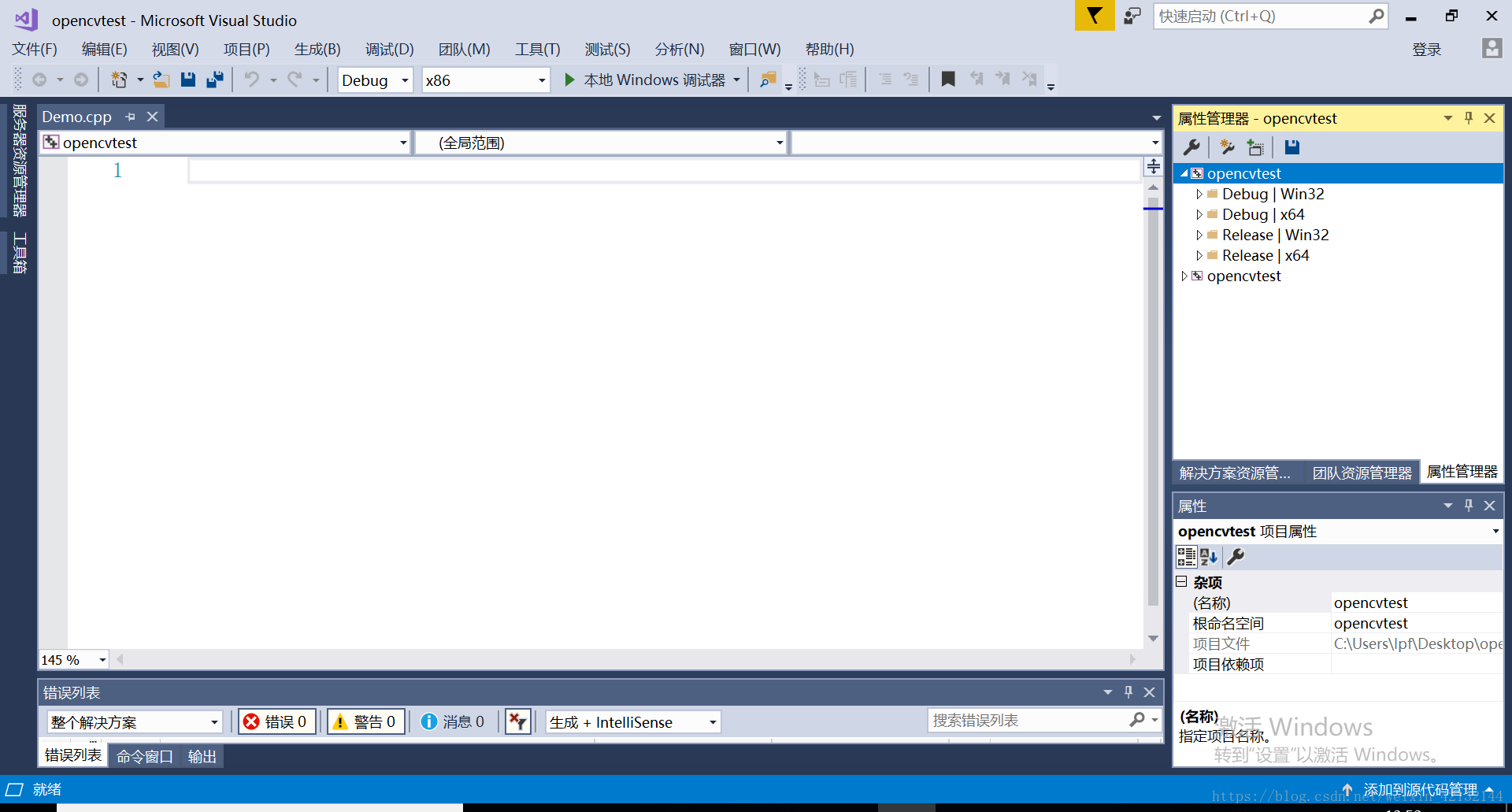Toggle the 错误 0 filter in Error List

click(x=276, y=721)
